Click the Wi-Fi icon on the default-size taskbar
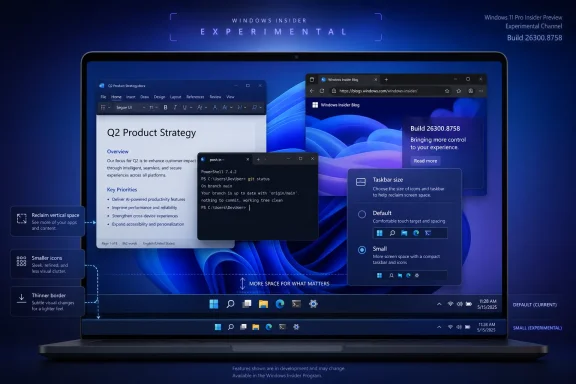Screen dimensions: 576x384 click(x=450, y=304)
